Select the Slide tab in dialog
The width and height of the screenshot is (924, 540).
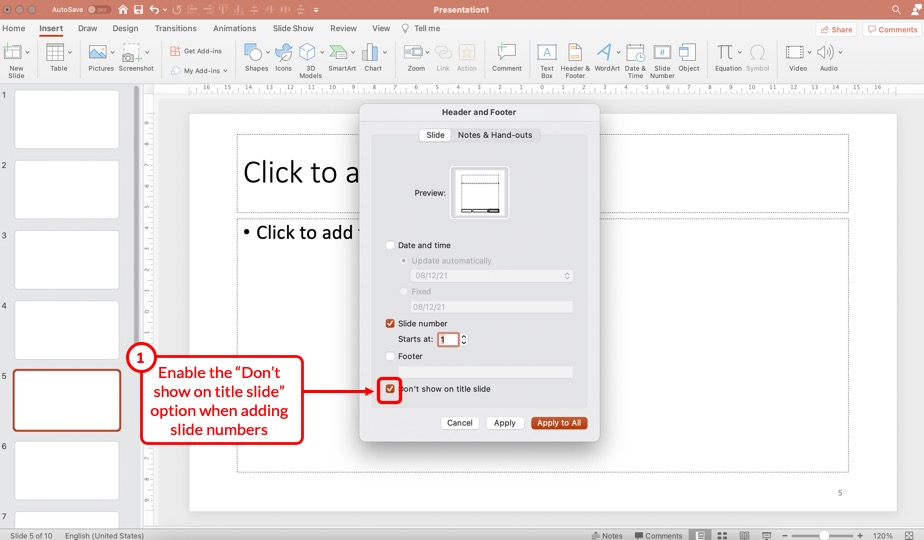435,135
